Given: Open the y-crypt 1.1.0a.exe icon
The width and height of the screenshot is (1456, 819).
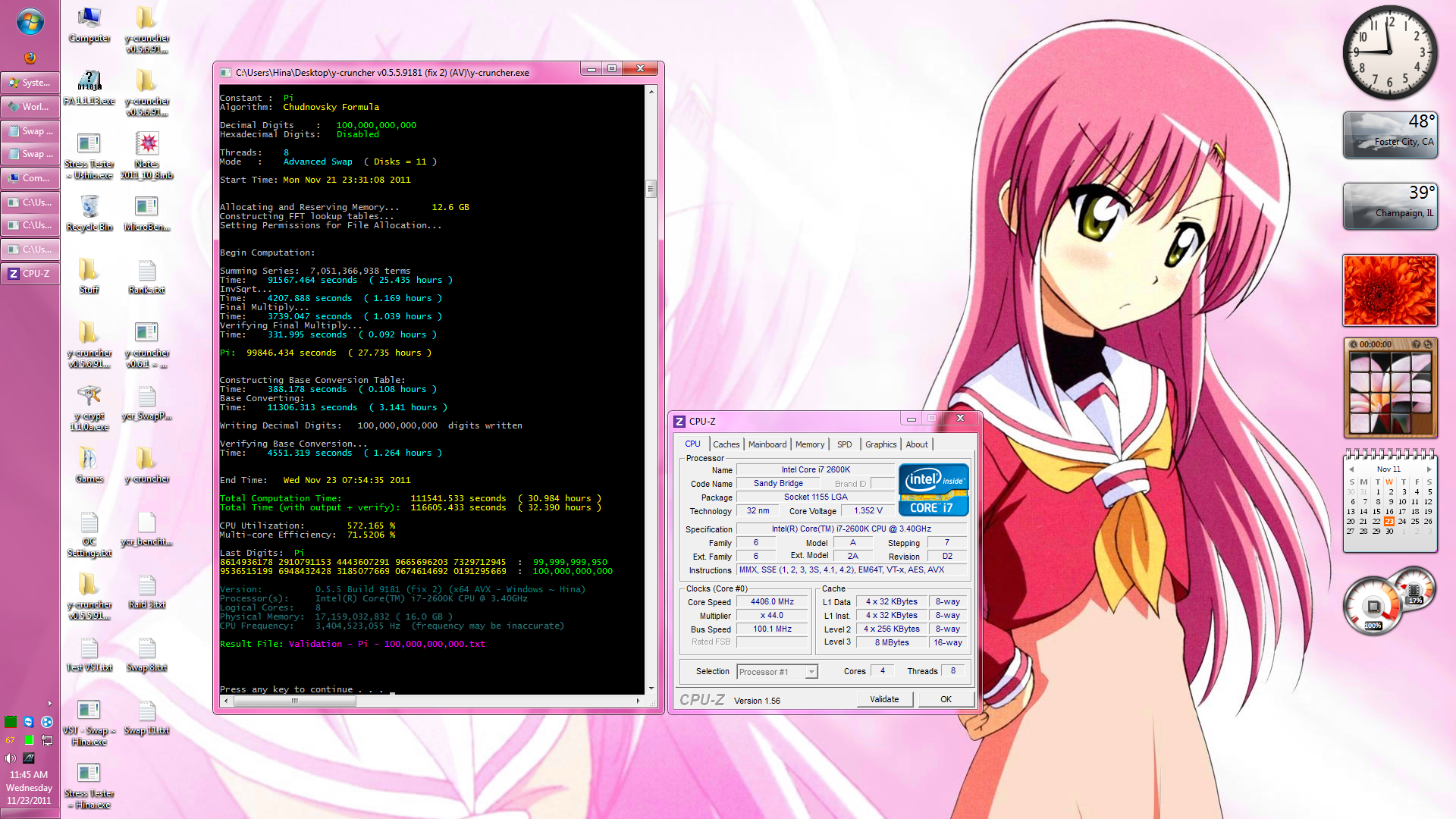Looking at the screenshot, I should click(89, 397).
